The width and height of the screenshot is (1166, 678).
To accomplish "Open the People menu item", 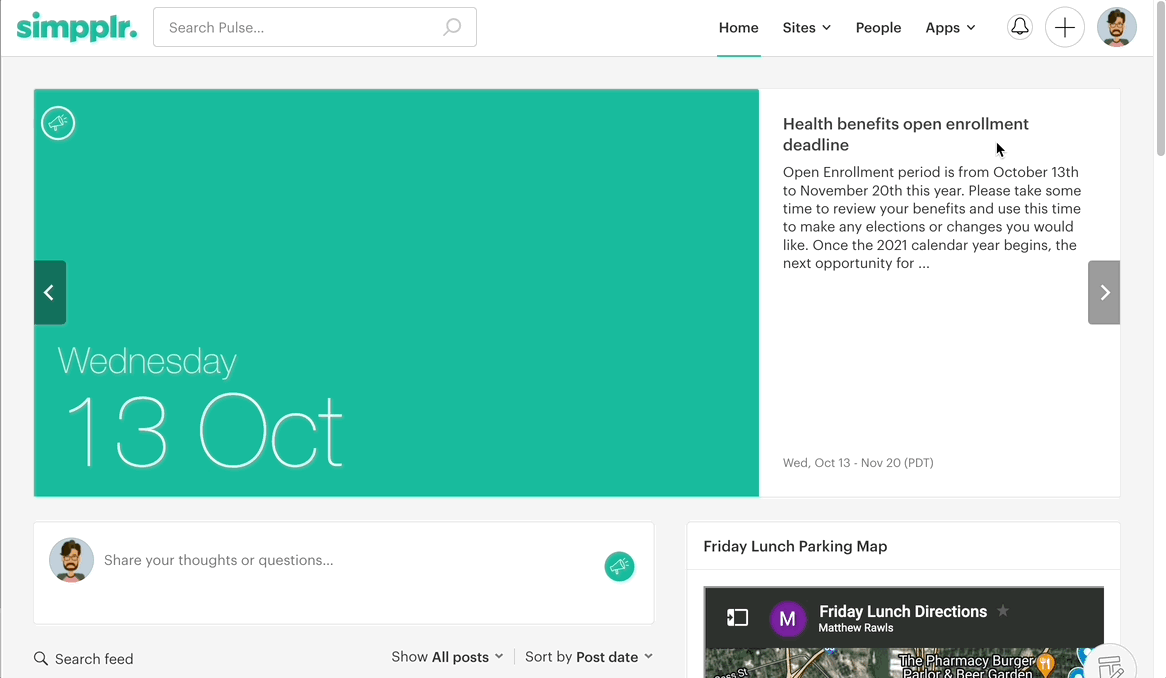I will [878, 28].
